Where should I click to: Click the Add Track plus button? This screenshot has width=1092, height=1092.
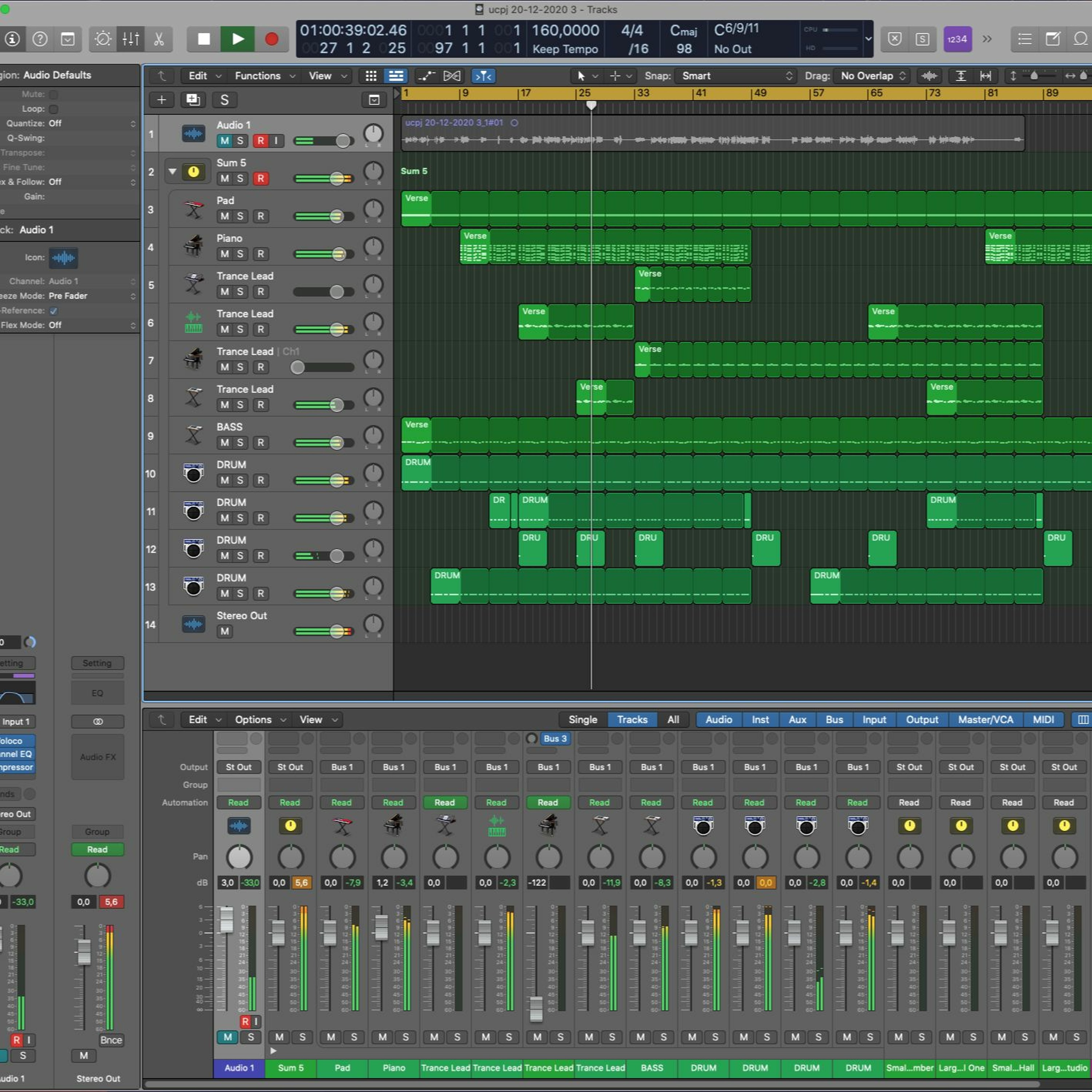point(162,100)
